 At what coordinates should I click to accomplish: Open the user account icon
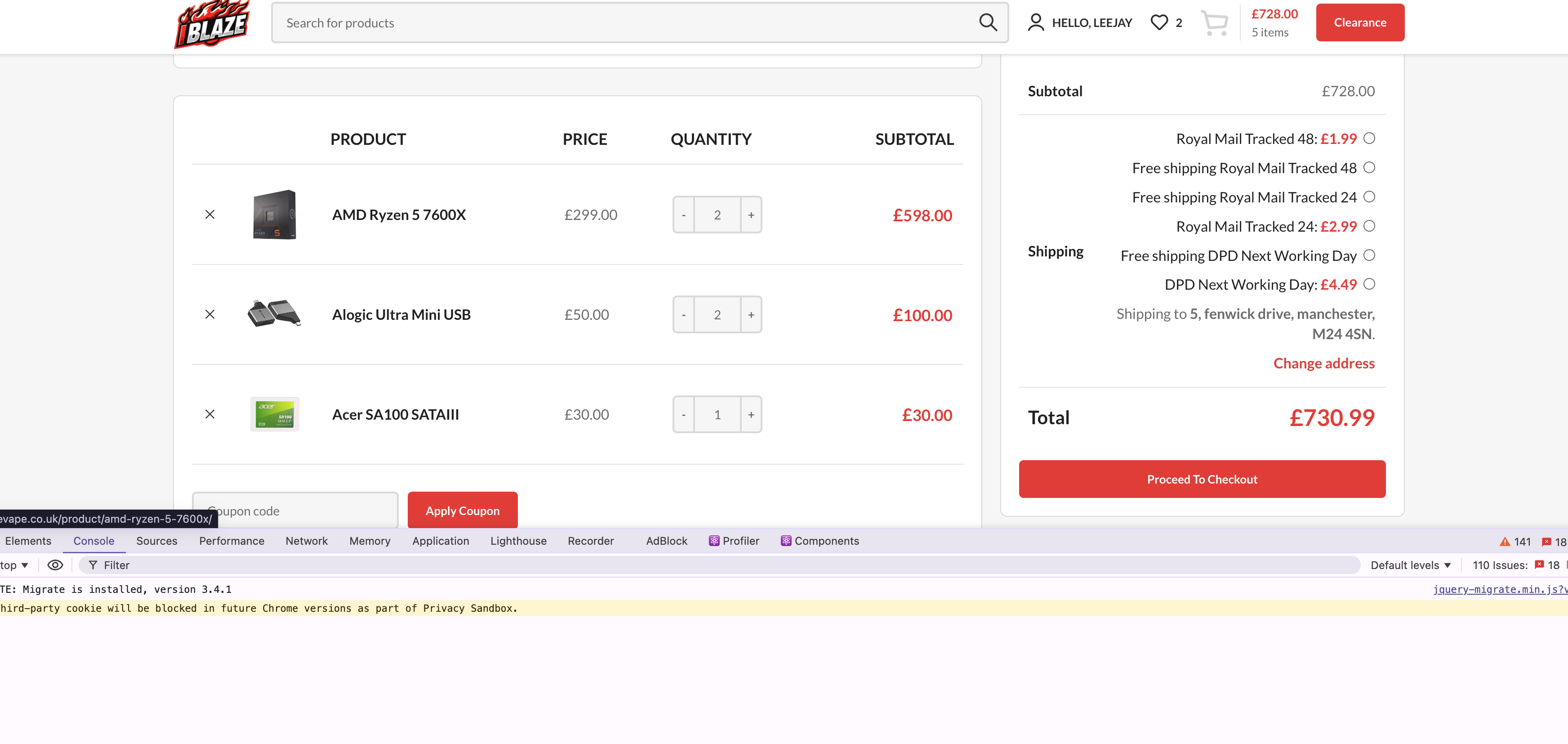point(1035,22)
